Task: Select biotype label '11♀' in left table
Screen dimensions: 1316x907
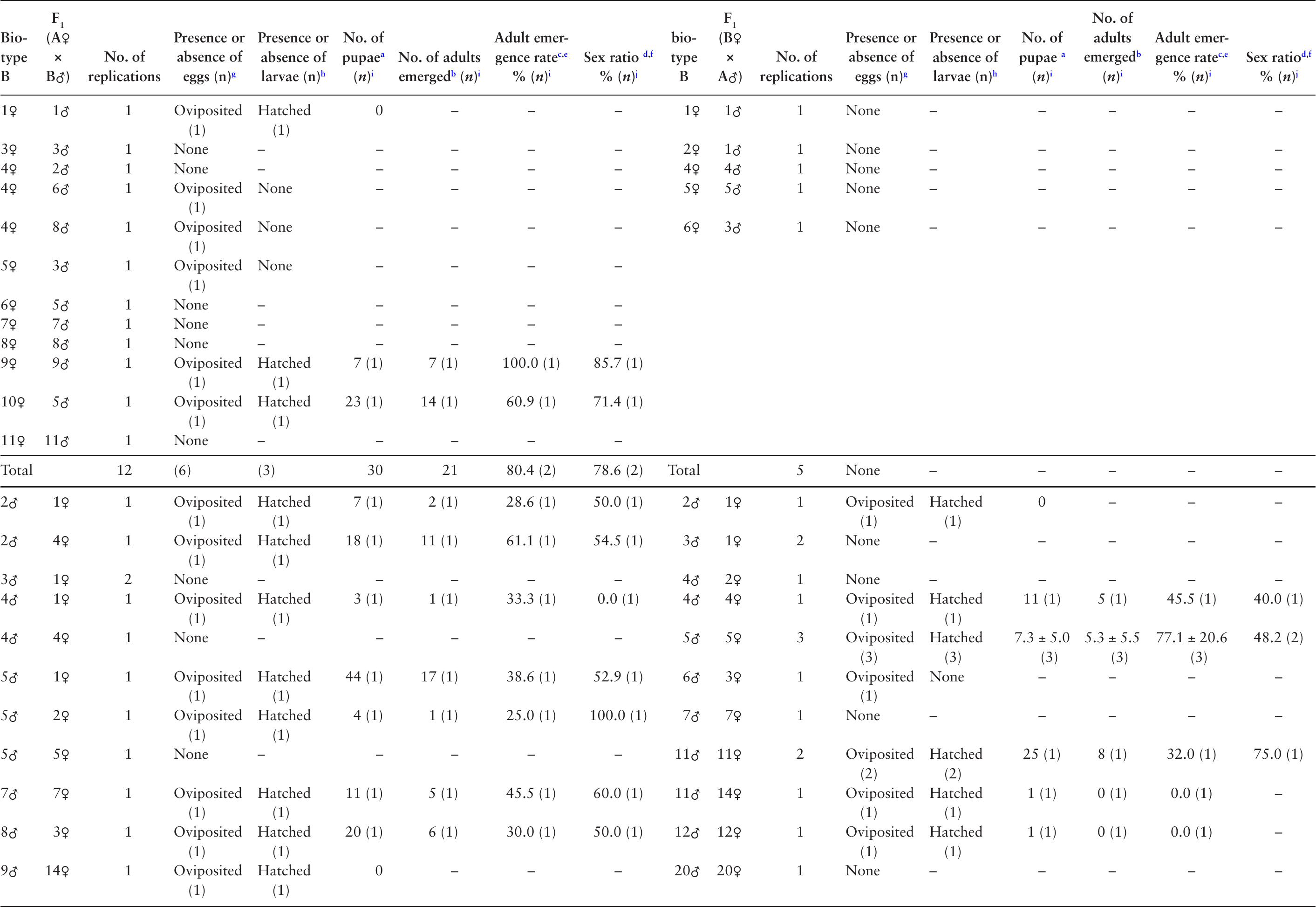Action: tap(13, 441)
